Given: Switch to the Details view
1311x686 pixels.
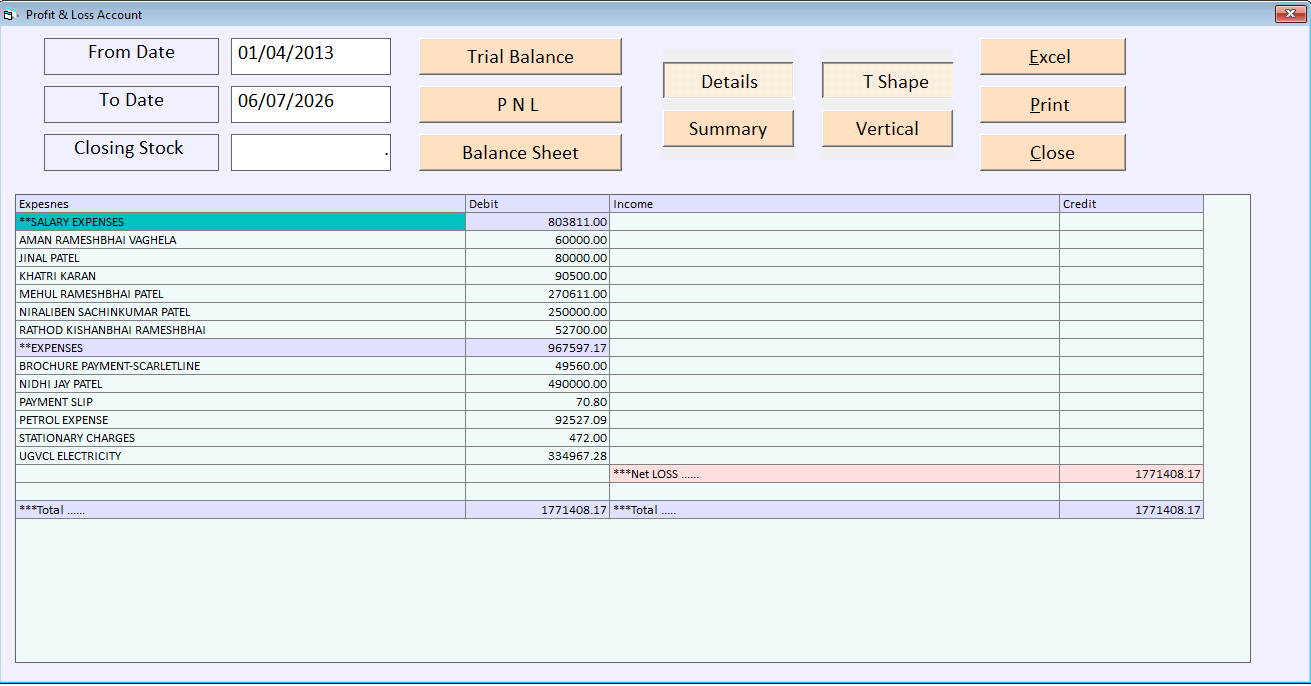Looking at the screenshot, I should pos(728,81).
